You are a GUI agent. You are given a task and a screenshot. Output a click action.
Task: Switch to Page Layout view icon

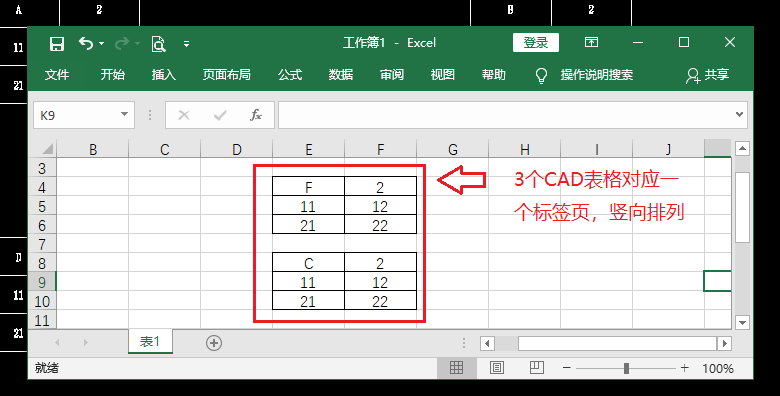pyautogui.click(x=496, y=368)
